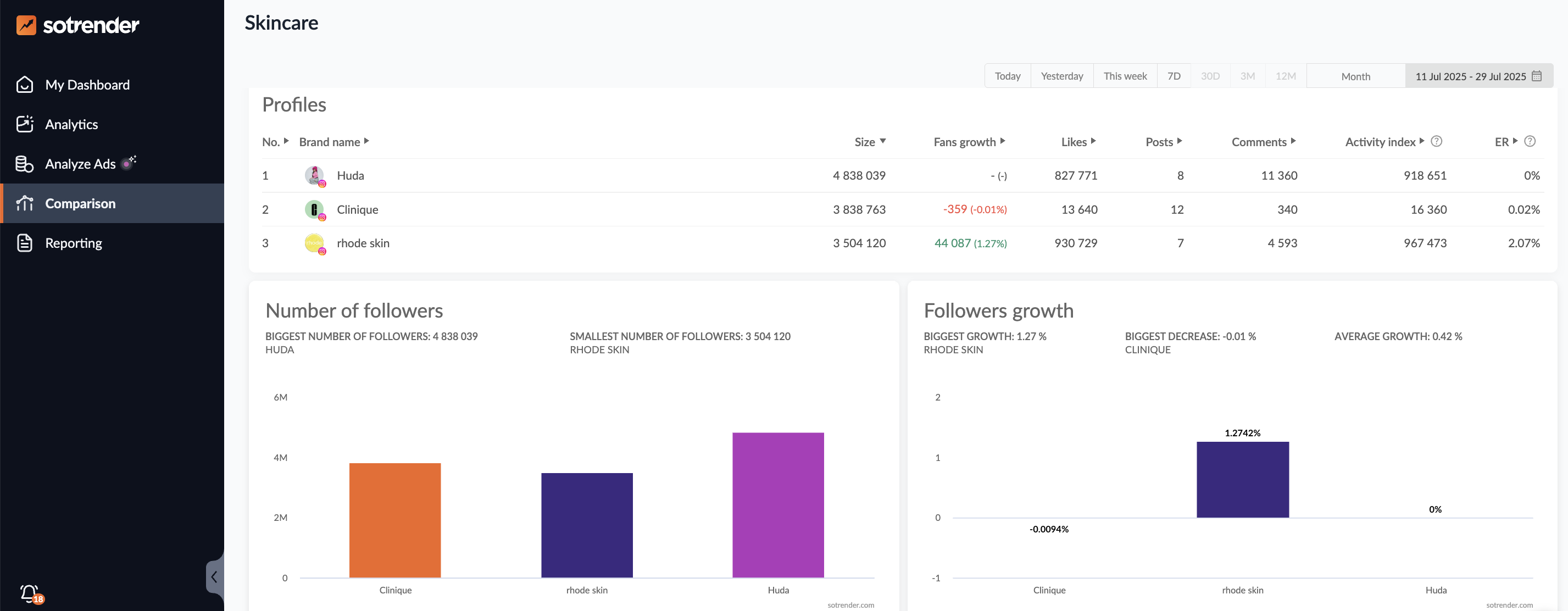Image resolution: width=1568 pixels, height=611 pixels.
Task: Click the My Dashboard home icon
Action: point(24,85)
